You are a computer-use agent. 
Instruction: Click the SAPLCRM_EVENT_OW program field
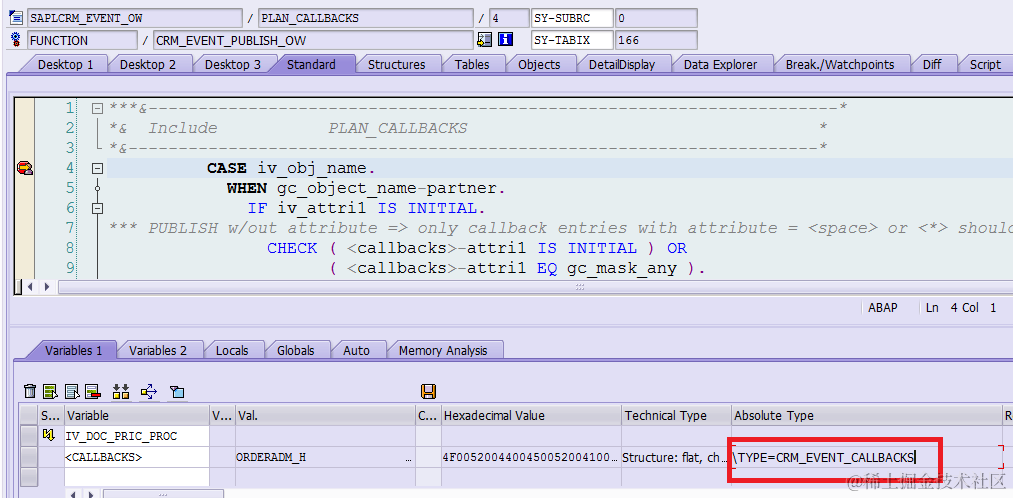pyautogui.click(x=135, y=18)
